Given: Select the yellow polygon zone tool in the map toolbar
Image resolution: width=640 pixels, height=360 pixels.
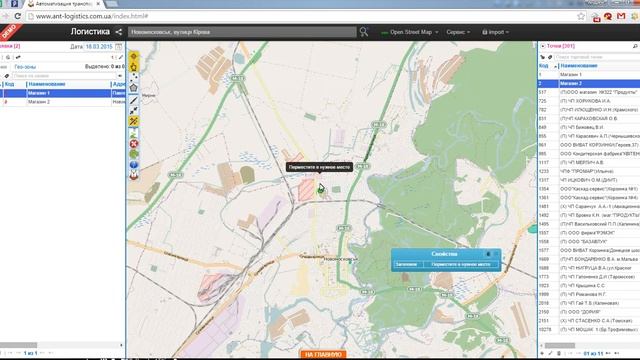Looking at the screenshot, I should tap(134, 67).
